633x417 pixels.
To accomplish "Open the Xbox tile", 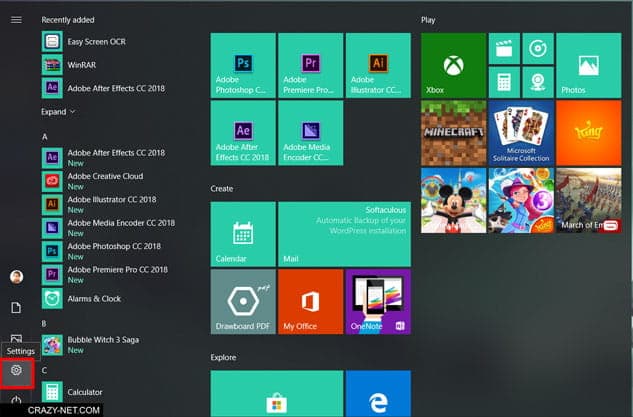I will pos(453,65).
